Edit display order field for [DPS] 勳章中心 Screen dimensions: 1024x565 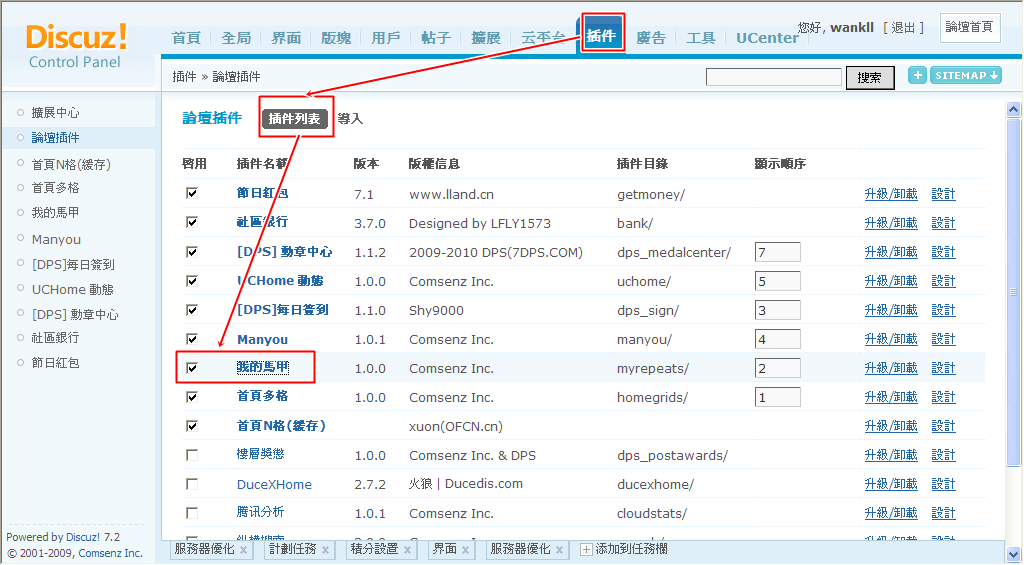(x=778, y=252)
